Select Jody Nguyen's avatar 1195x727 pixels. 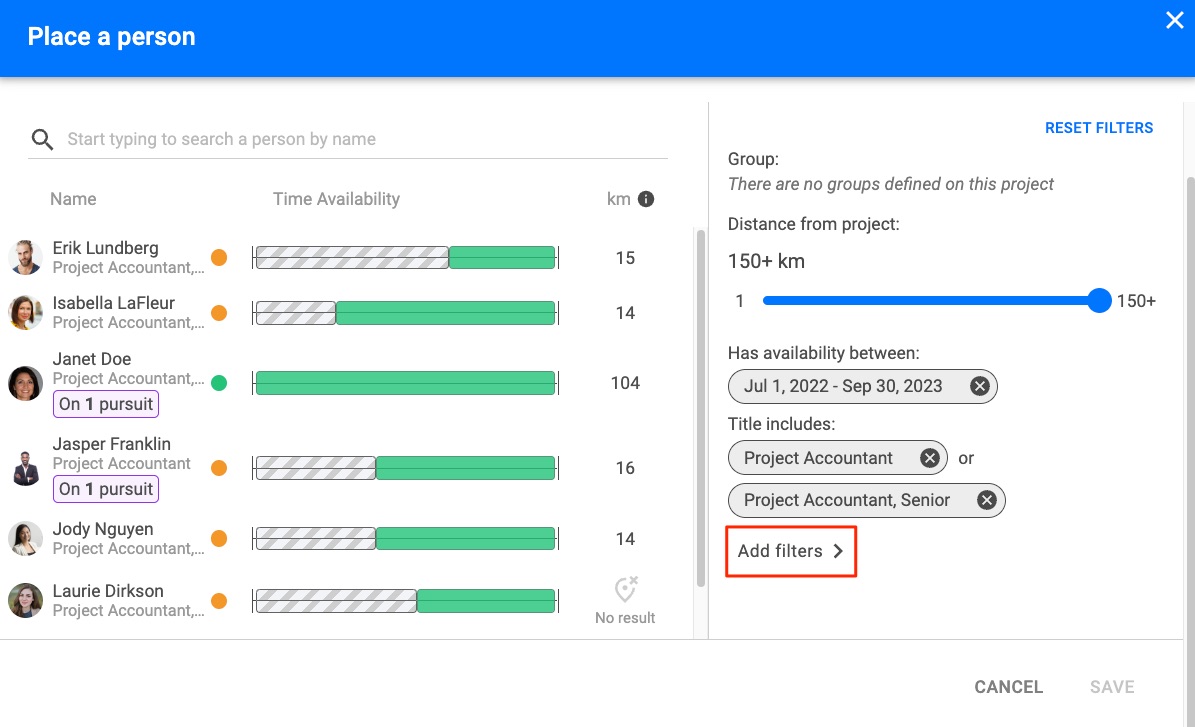point(25,539)
